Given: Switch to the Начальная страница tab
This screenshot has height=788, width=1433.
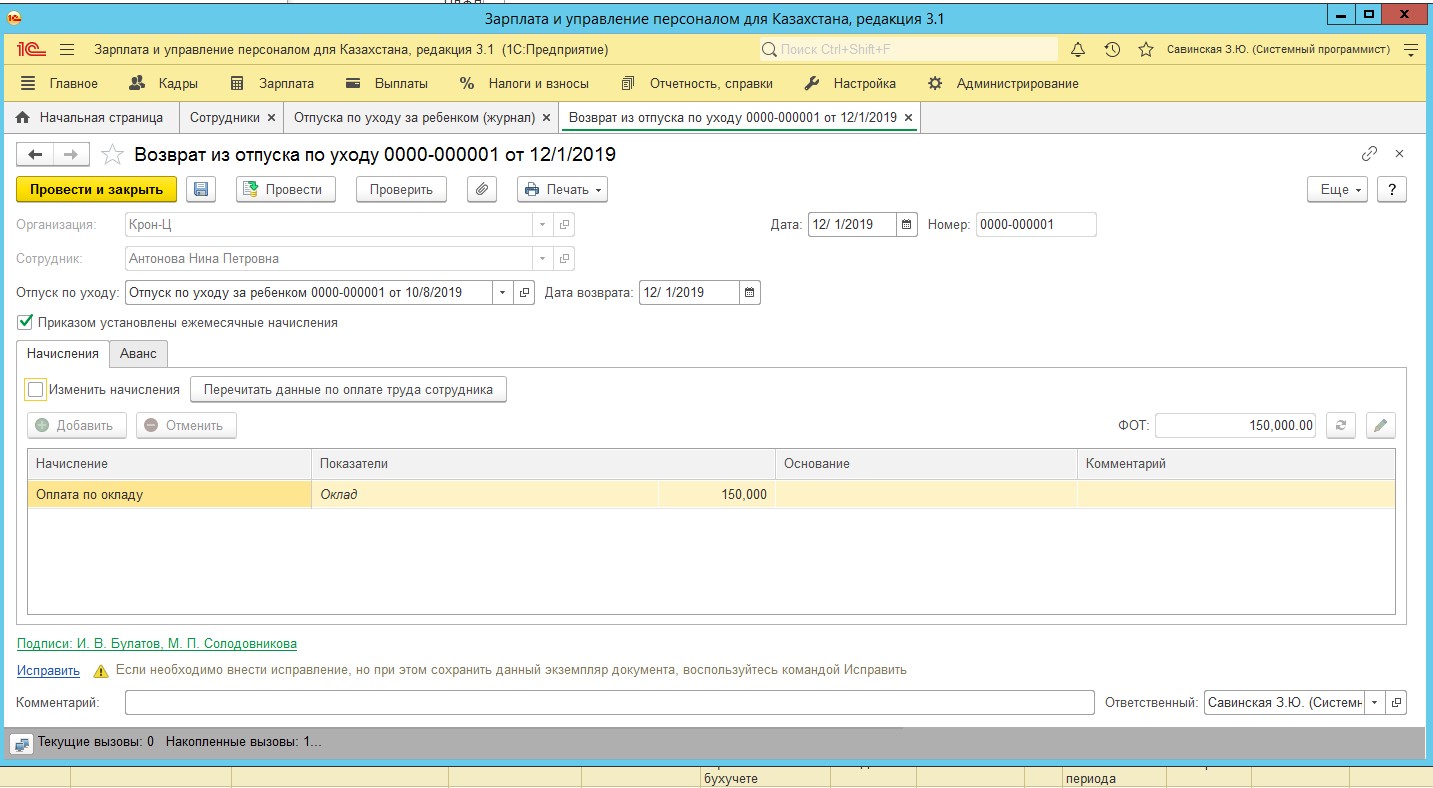Looking at the screenshot, I should (90, 118).
